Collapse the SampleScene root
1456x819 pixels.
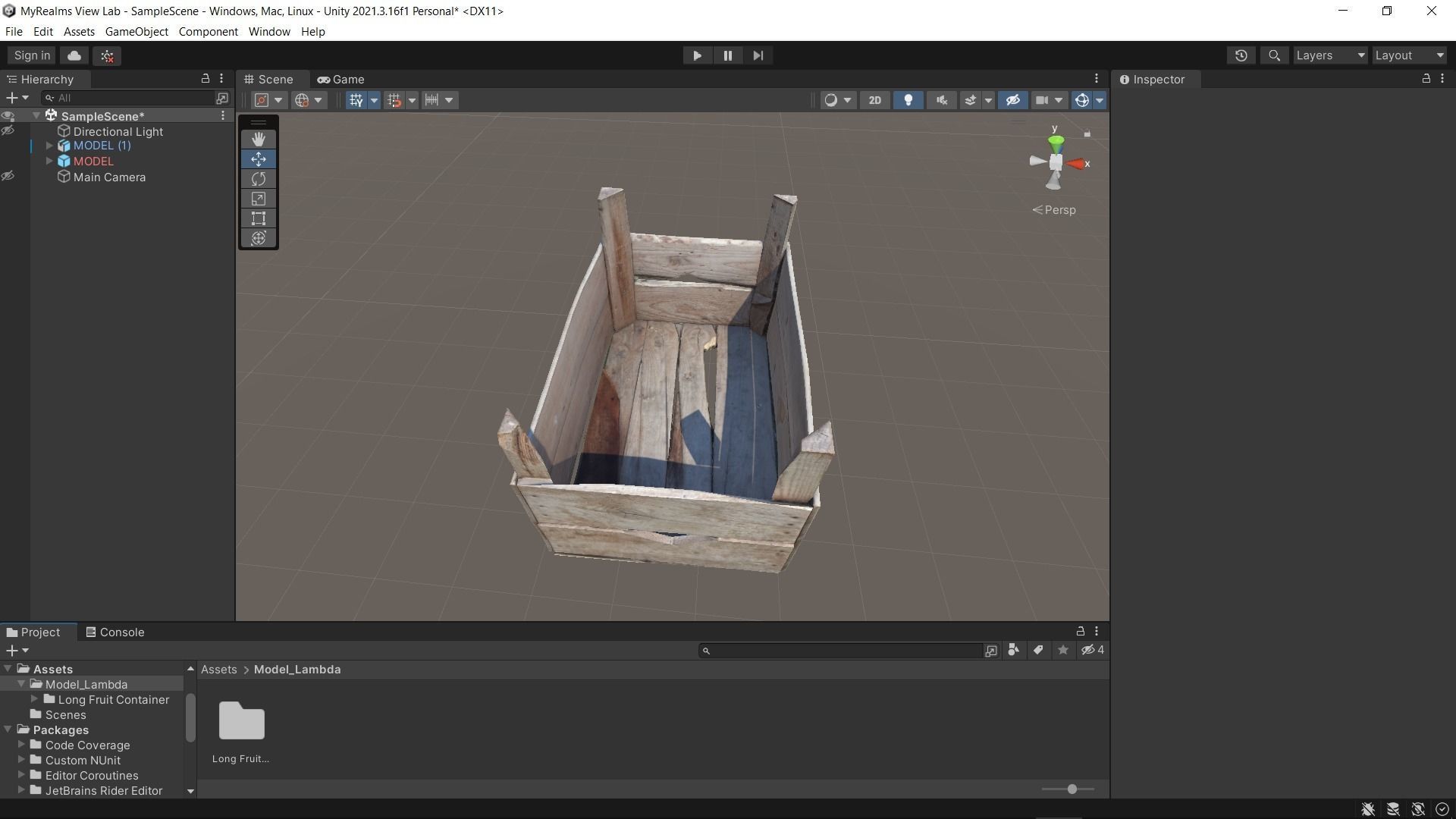(x=36, y=116)
